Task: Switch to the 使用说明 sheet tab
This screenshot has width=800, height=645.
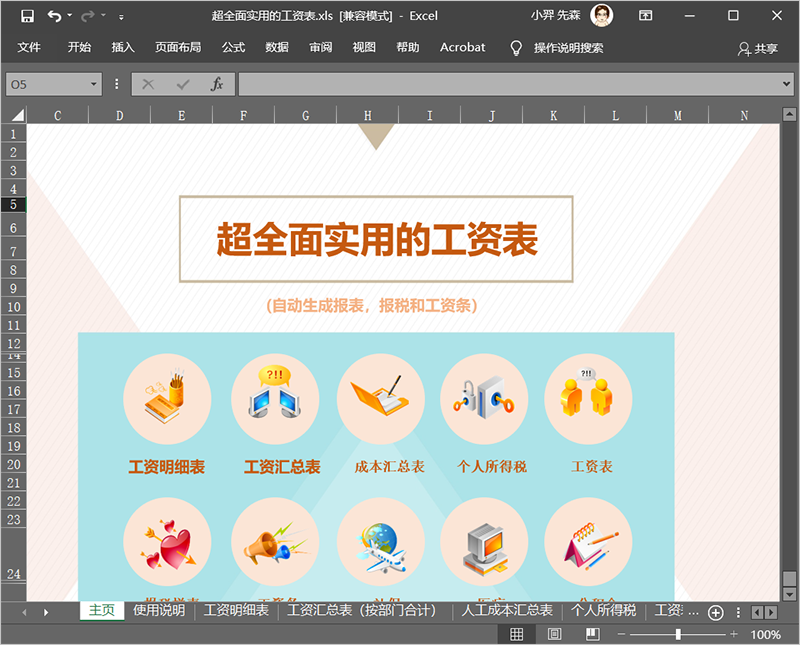Action: click(x=159, y=610)
